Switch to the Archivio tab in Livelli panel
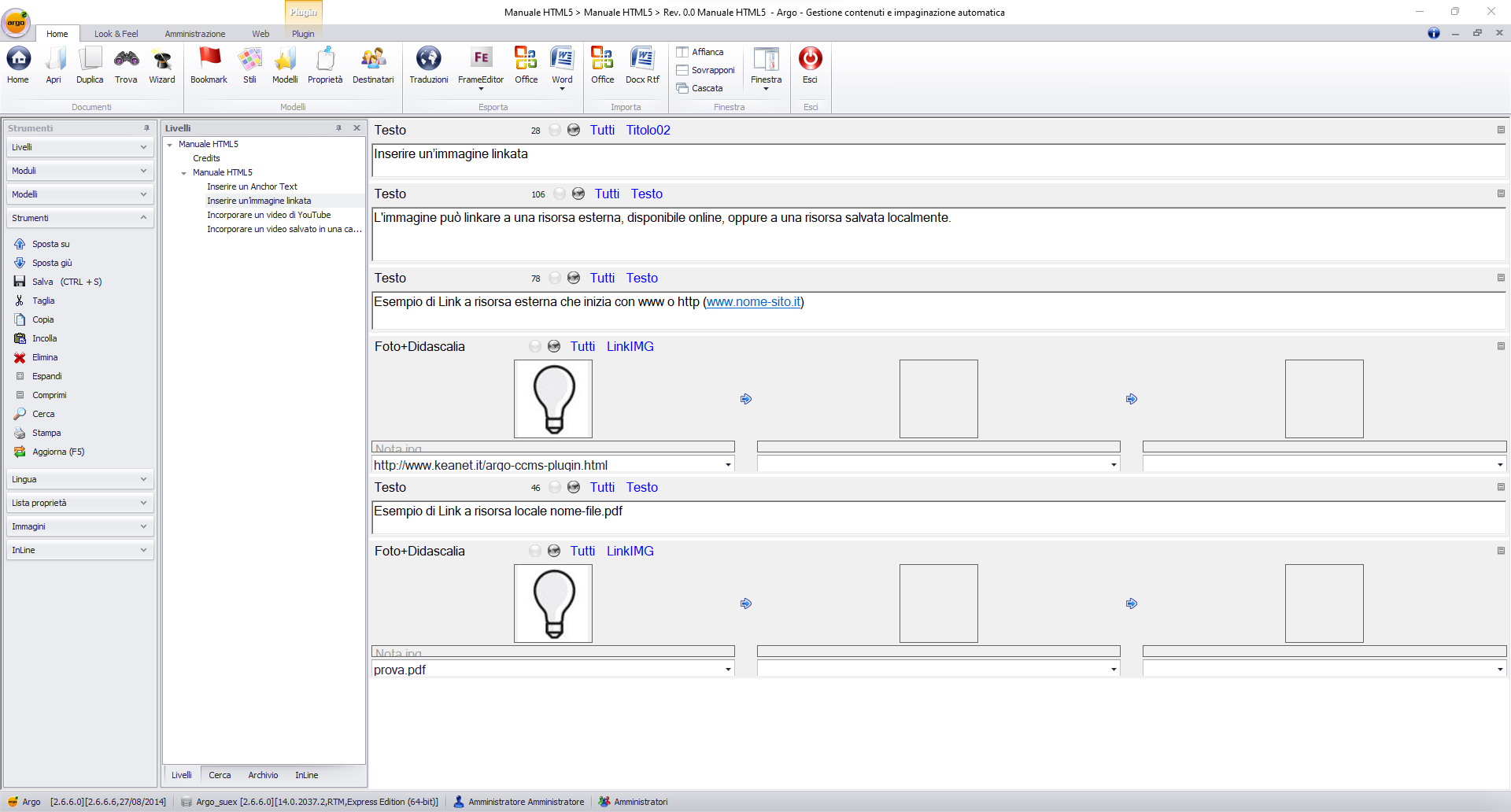 (263, 775)
